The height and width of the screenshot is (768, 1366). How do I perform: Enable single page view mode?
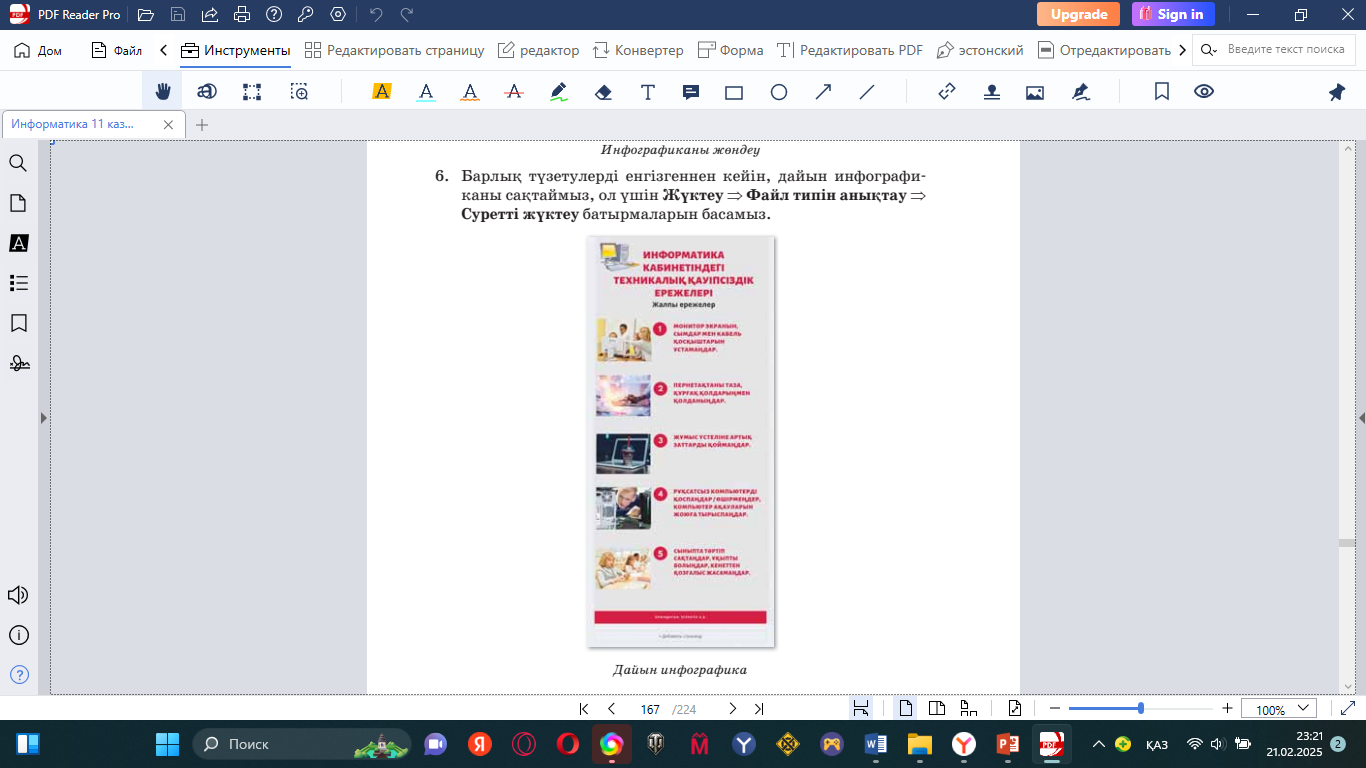point(906,709)
